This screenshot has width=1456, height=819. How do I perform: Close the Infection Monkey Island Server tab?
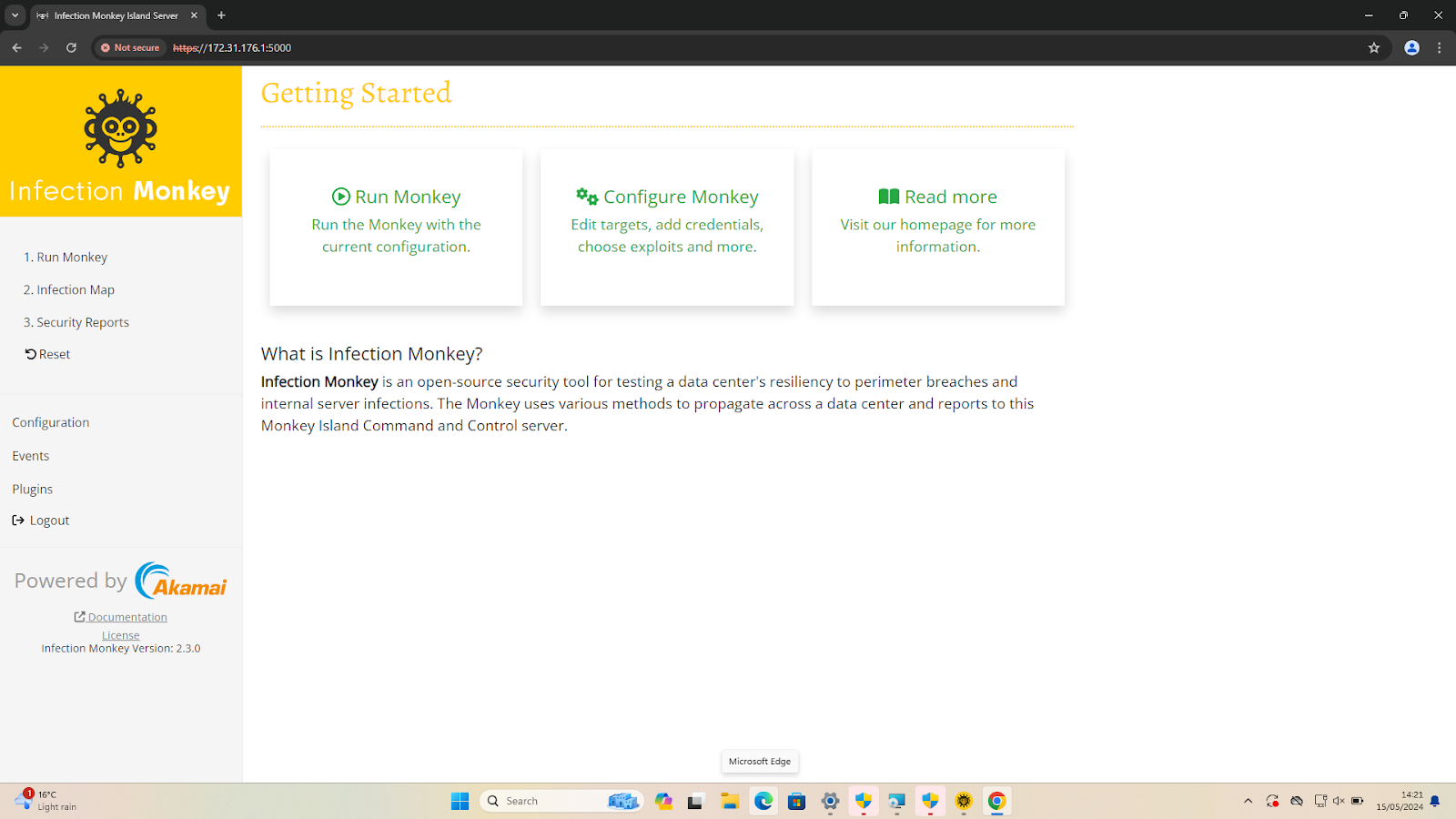tap(194, 15)
